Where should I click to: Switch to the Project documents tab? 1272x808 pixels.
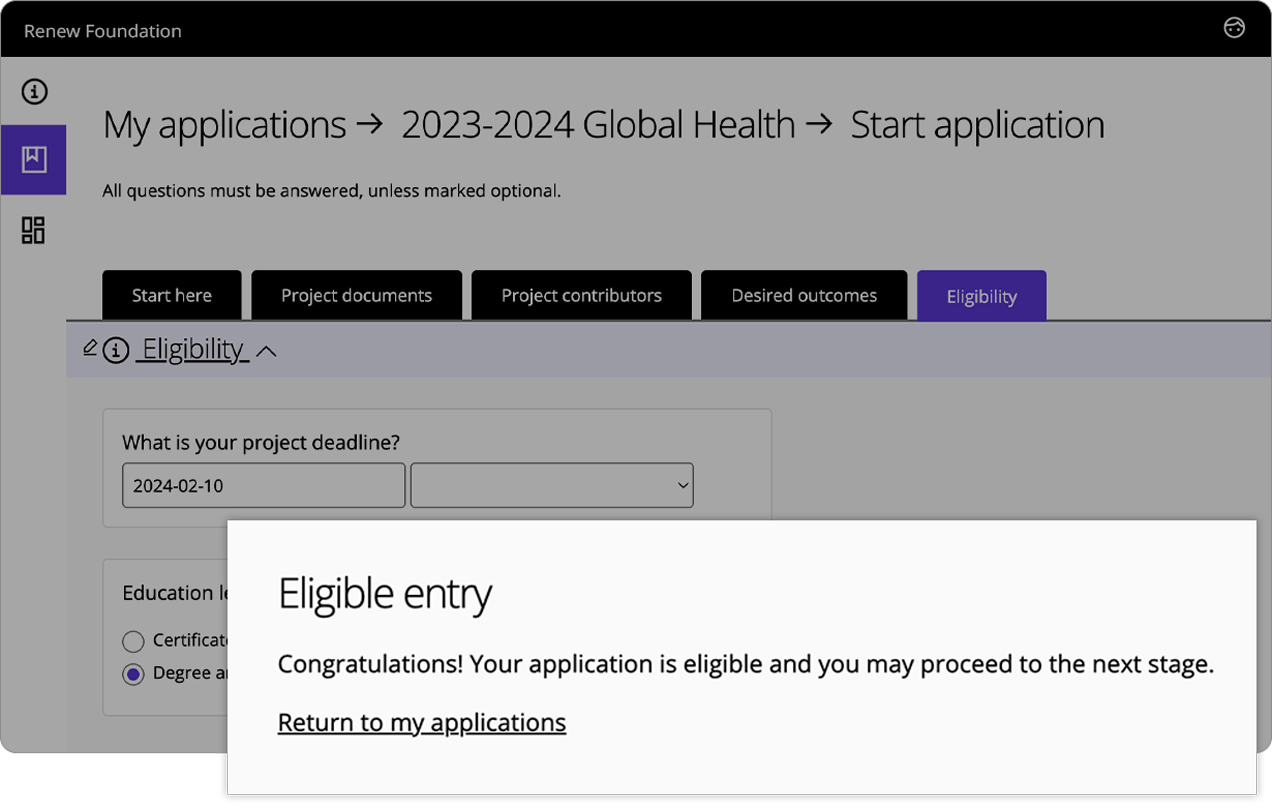(x=356, y=295)
